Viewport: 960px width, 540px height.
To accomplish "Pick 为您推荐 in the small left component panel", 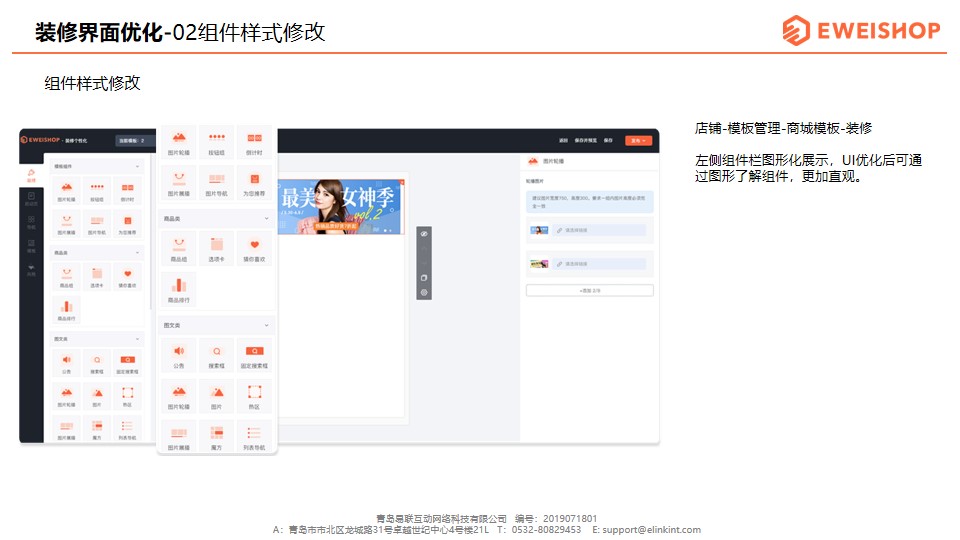I will click(x=127, y=224).
